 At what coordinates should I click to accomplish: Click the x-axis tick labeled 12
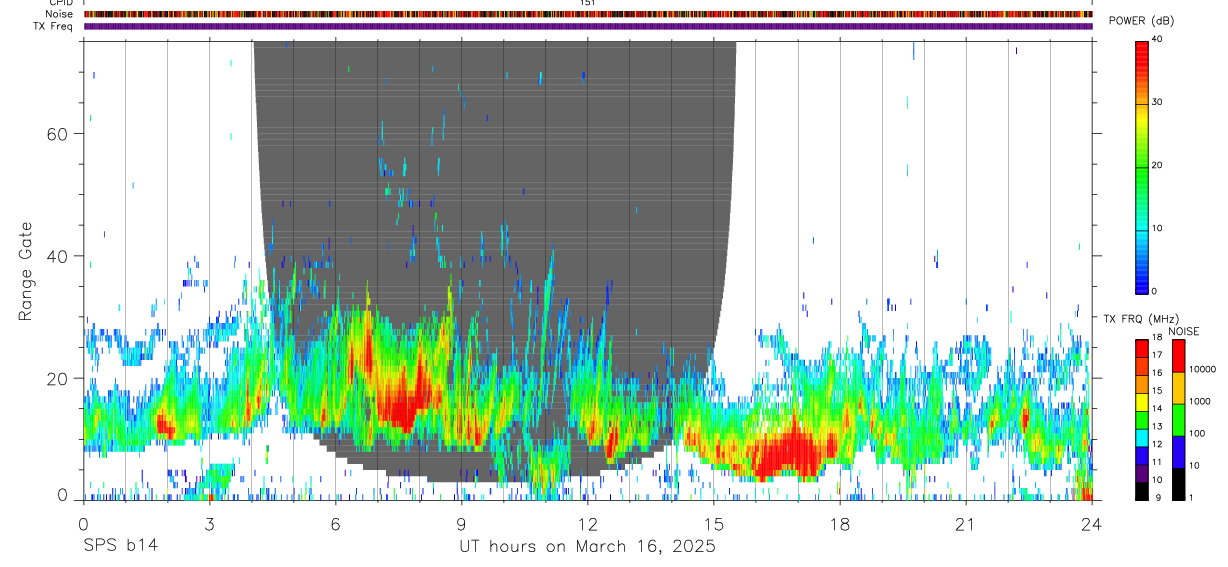[x=588, y=524]
